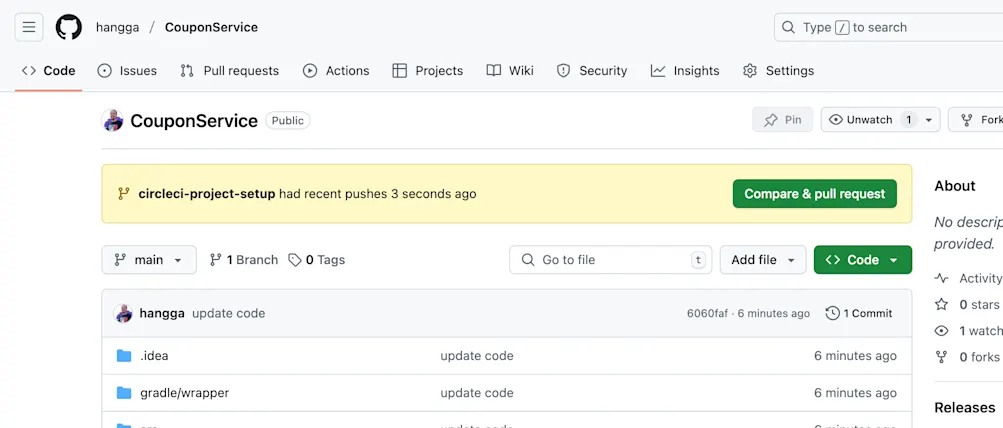Open the CouponService breadcrumb link
This screenshot has height=428, width=1003.
point(211,28)
